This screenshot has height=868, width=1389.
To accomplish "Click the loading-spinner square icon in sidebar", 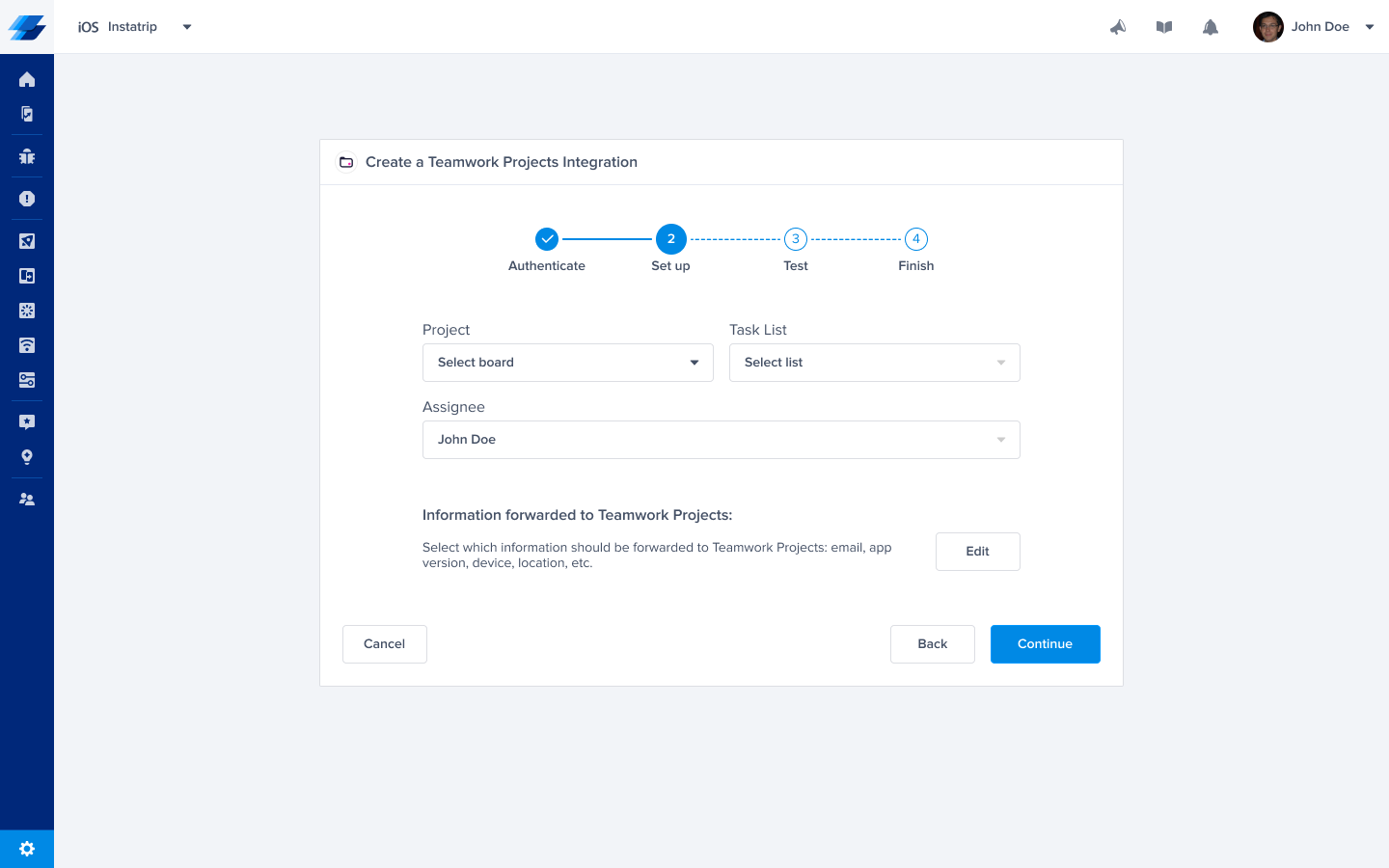I will [27, 311].
